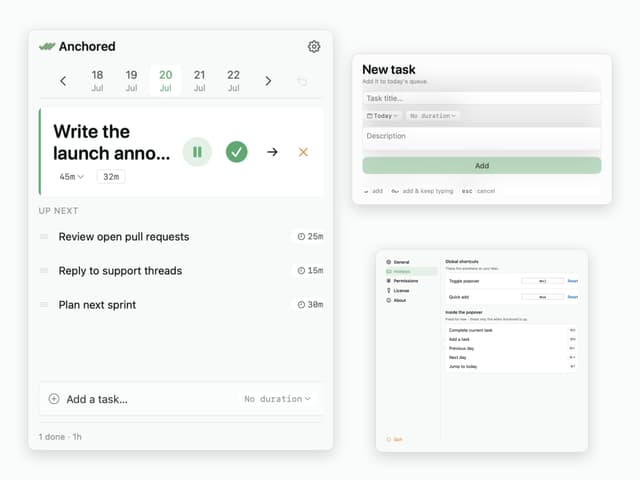The height and width of the screenshot is (480, 640).
Task: Open the Today date dropdown in New task
Action: tap(382, 116)
